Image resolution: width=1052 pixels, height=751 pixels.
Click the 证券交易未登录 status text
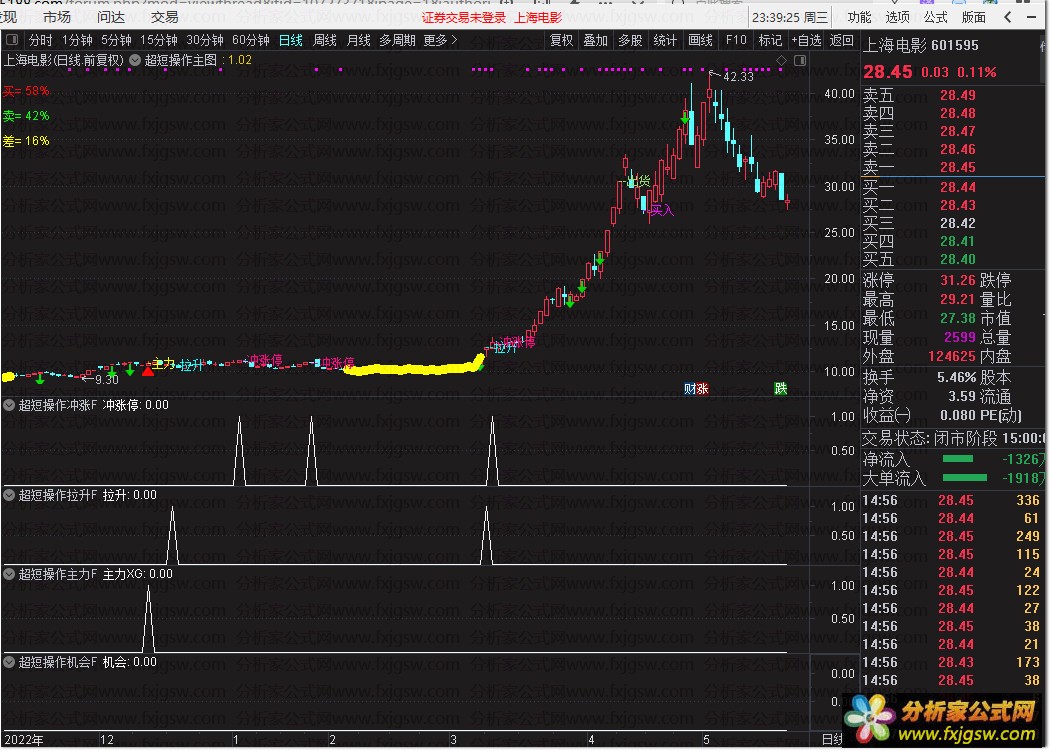coord(464,17)
